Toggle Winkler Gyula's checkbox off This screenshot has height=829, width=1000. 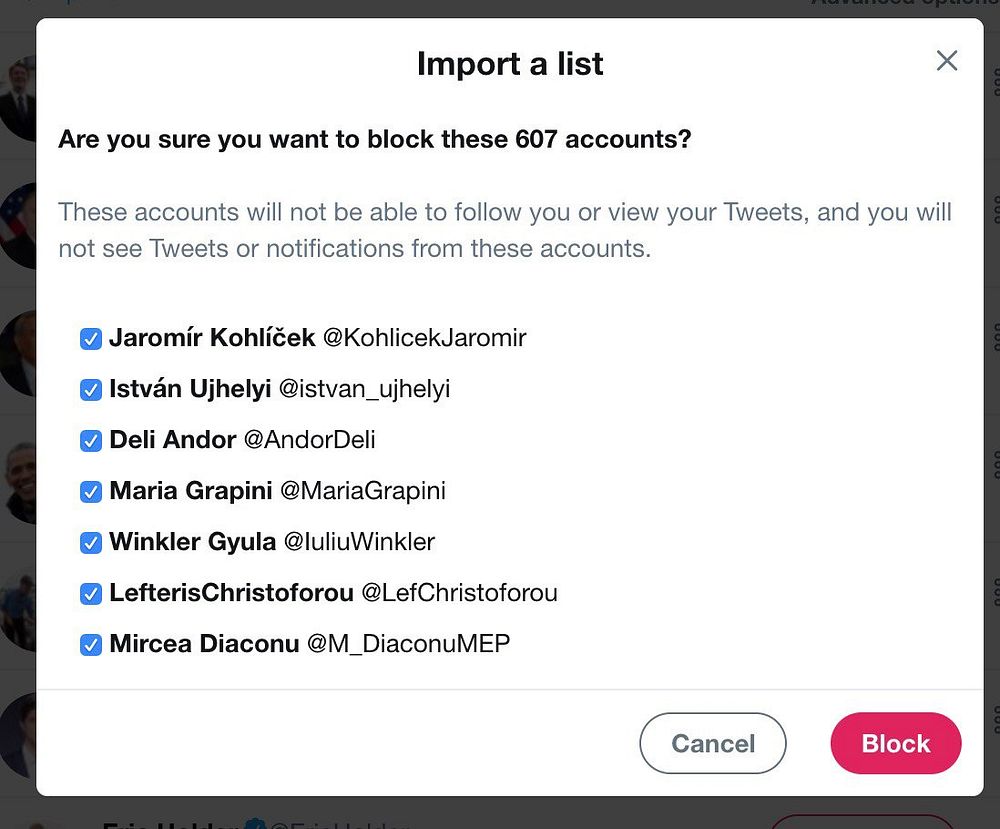coord(91,543)
